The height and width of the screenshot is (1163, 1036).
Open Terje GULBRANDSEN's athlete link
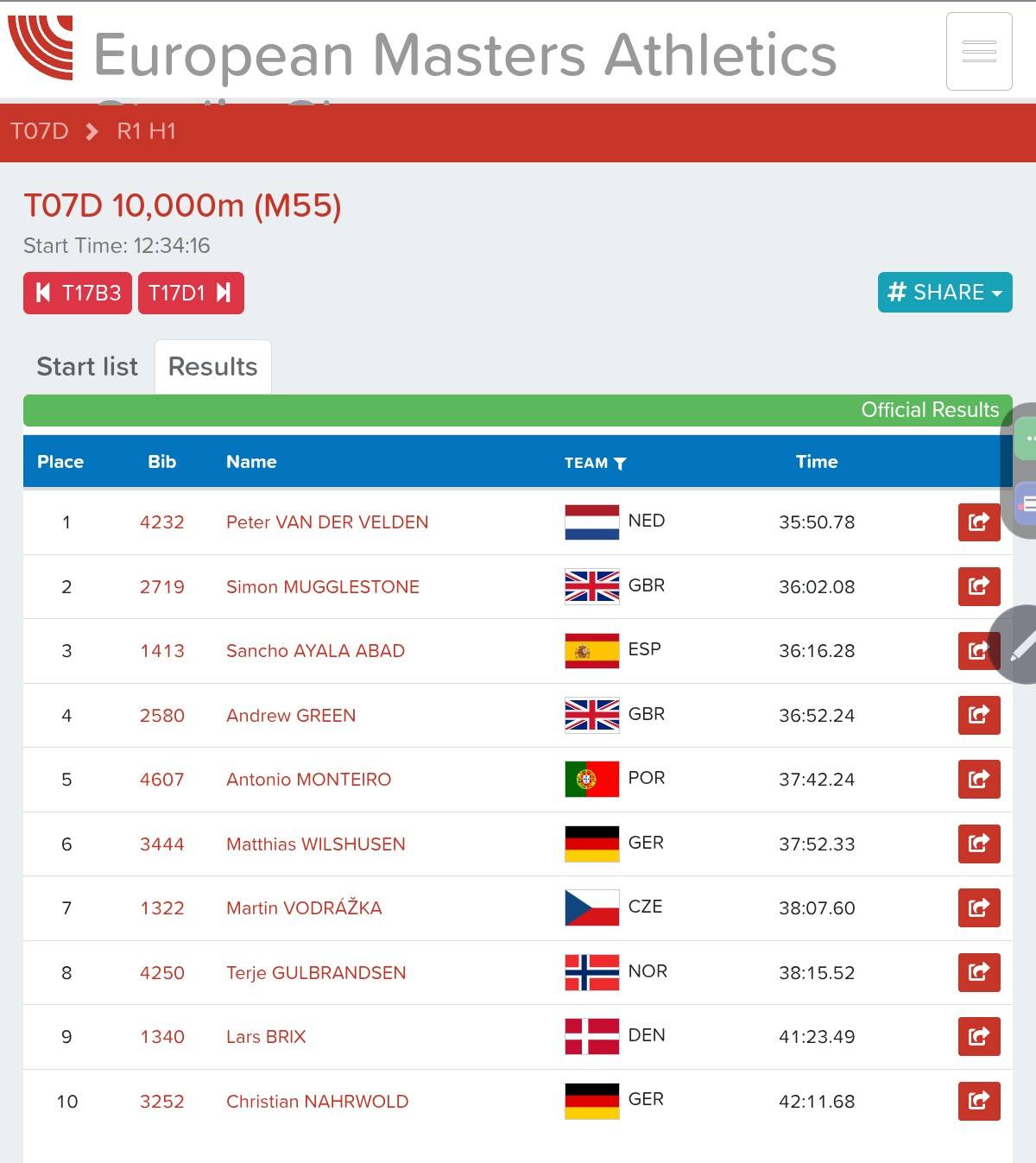pyautogui.click(x=316, y=973)
